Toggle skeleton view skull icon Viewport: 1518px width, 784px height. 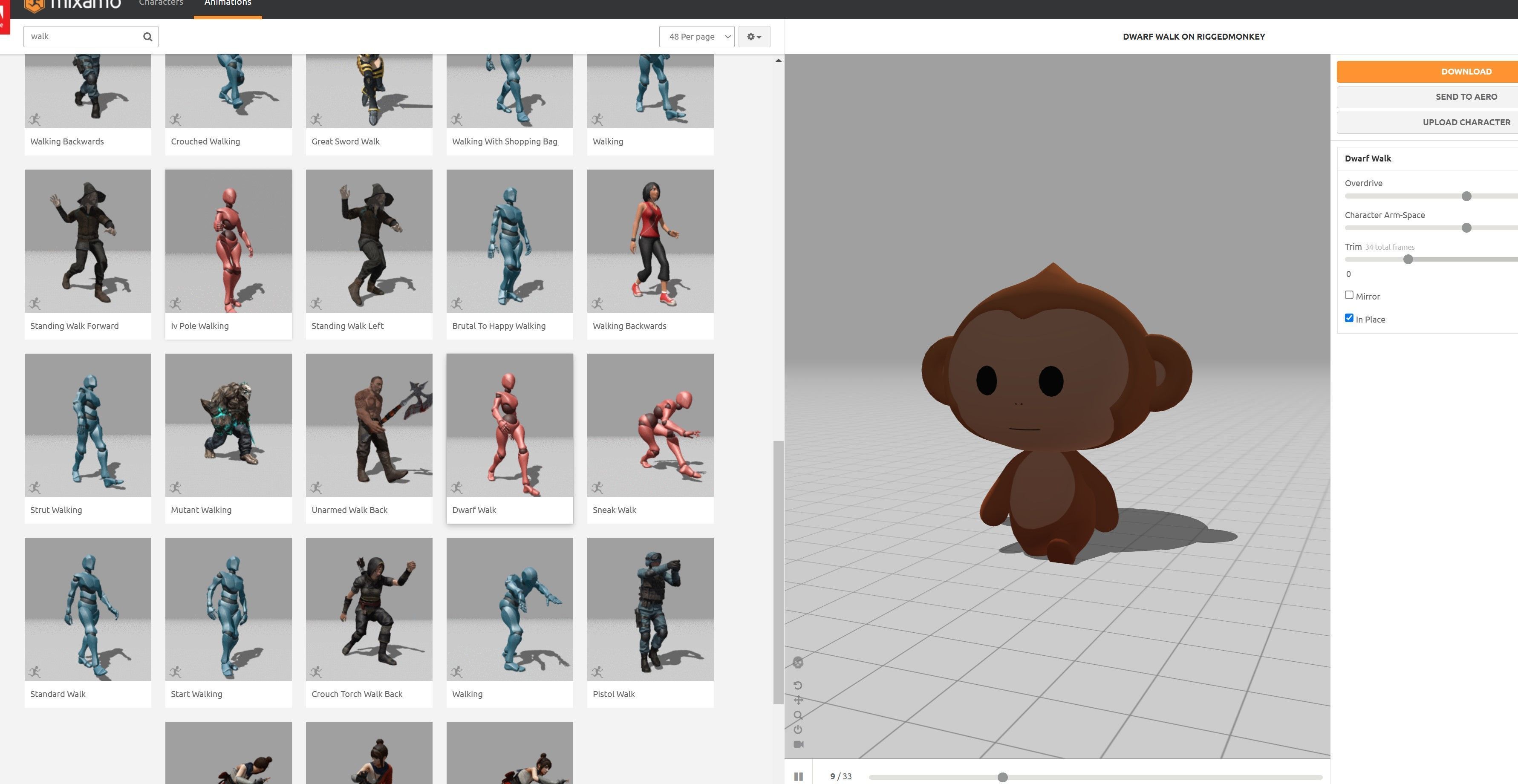tap(798, 663)
